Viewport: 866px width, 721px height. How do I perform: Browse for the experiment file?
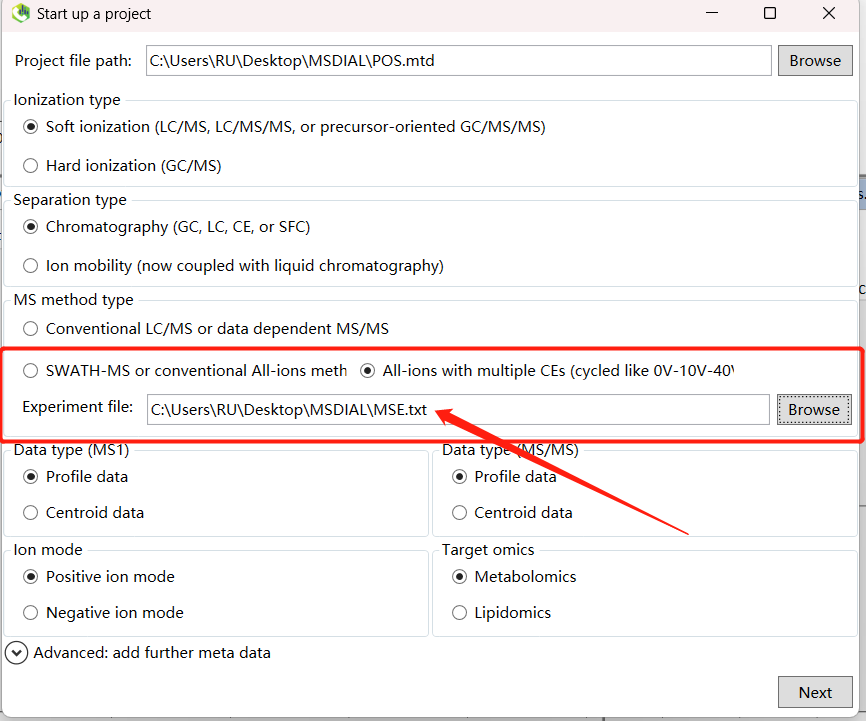(x=814, y=409)
